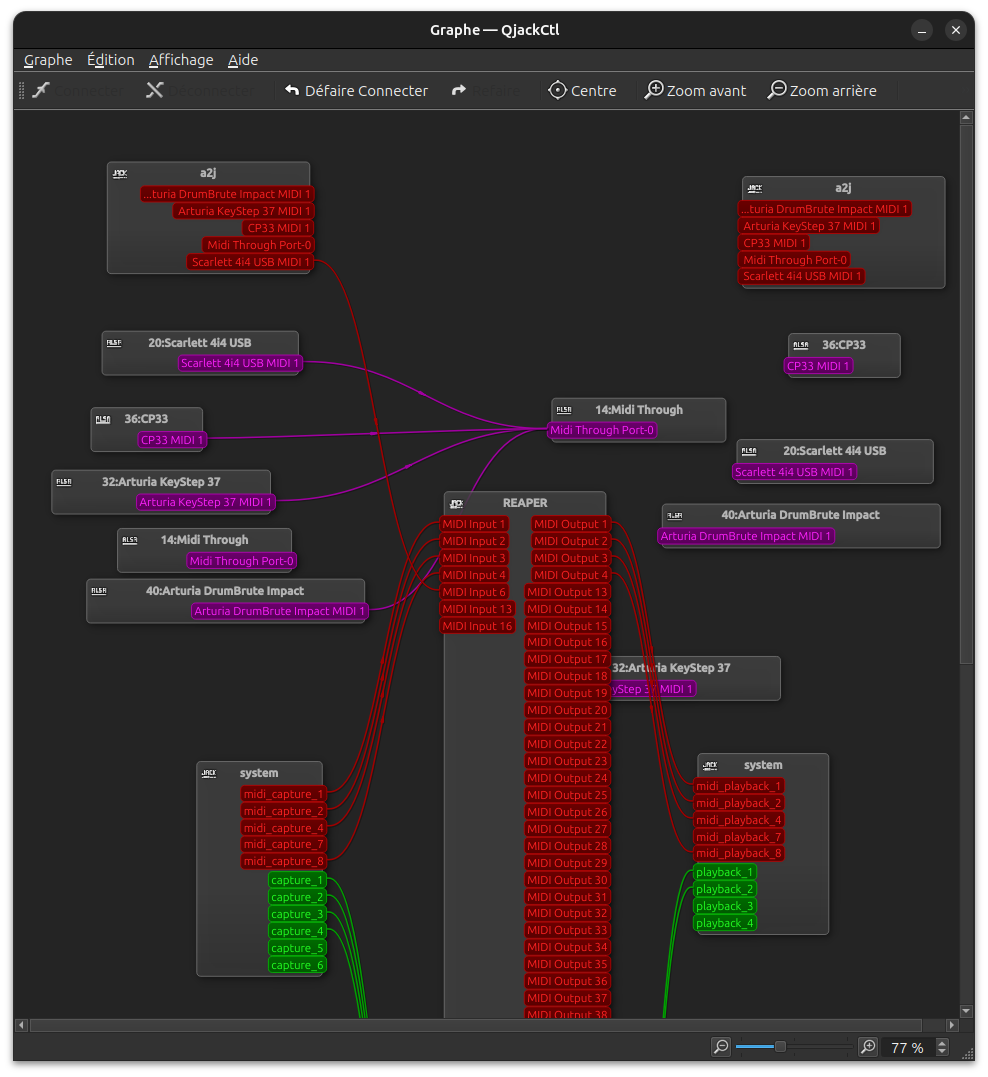Image resolution: width=988 pixels, height=1077 pixels.
Task: Click ALSA icon on center 14:Midi Through node
Action: 564,410
